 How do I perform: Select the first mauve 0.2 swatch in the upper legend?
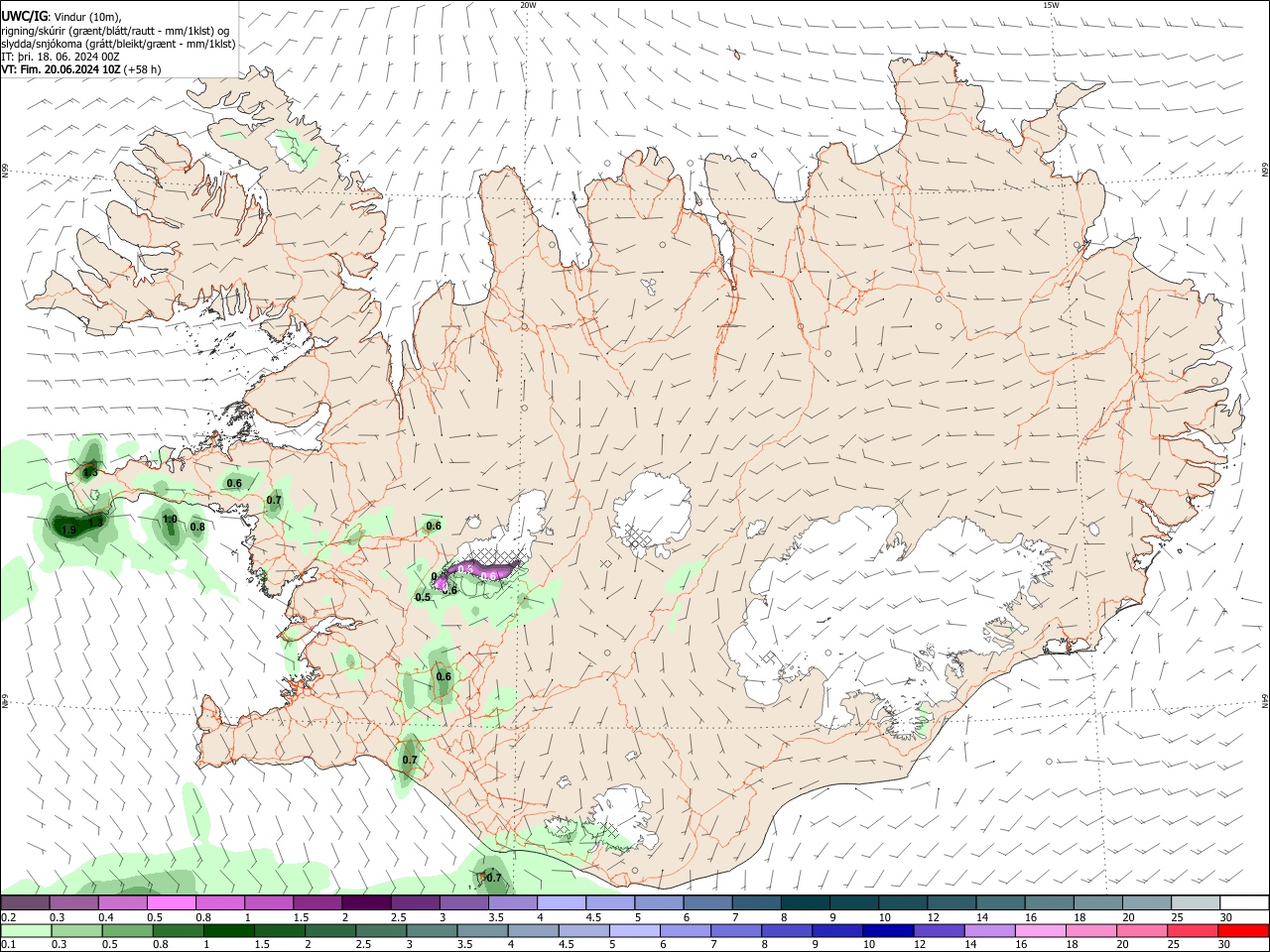pos(25,903)
